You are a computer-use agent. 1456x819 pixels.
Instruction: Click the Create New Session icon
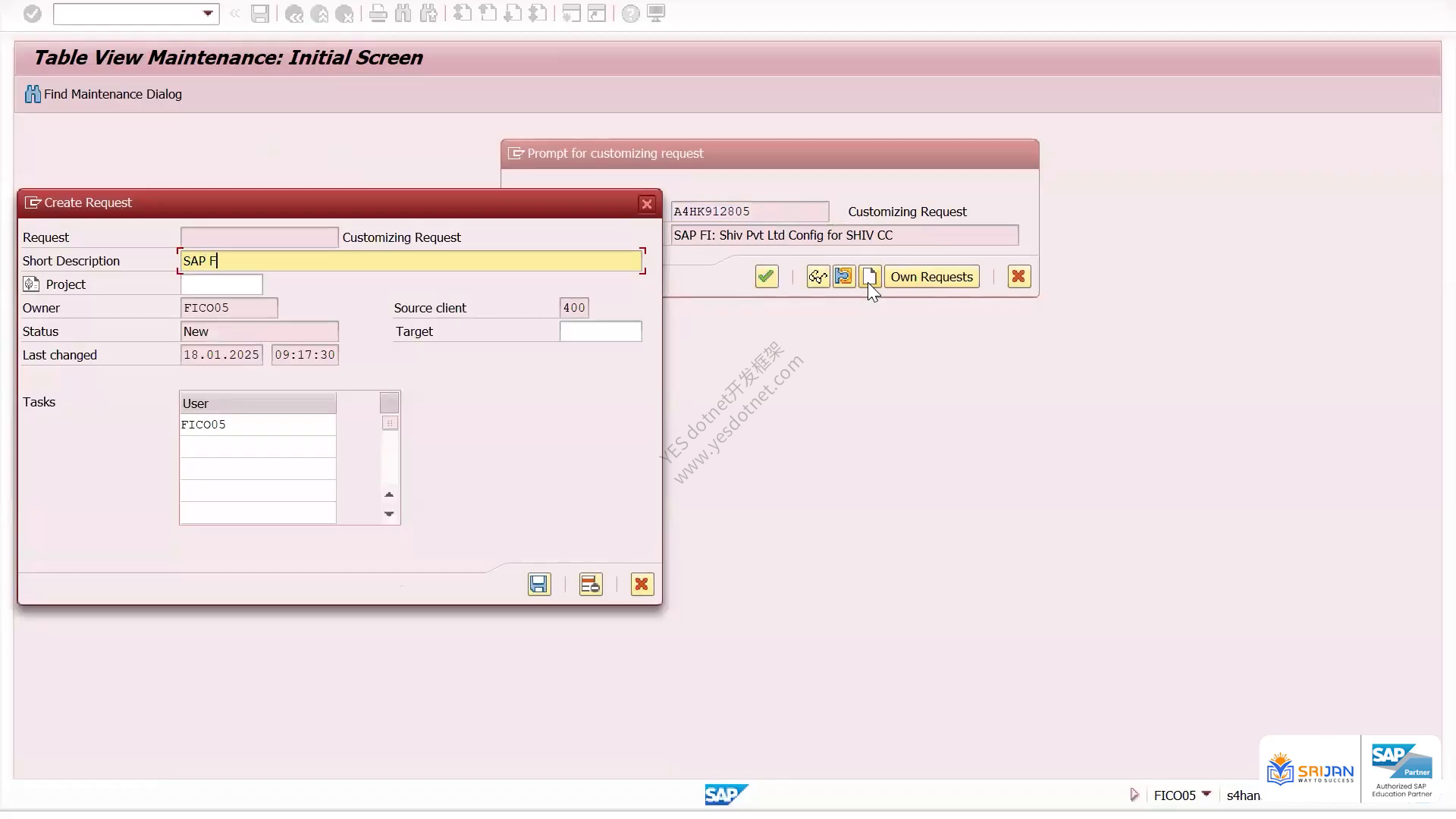coord(572,14)
